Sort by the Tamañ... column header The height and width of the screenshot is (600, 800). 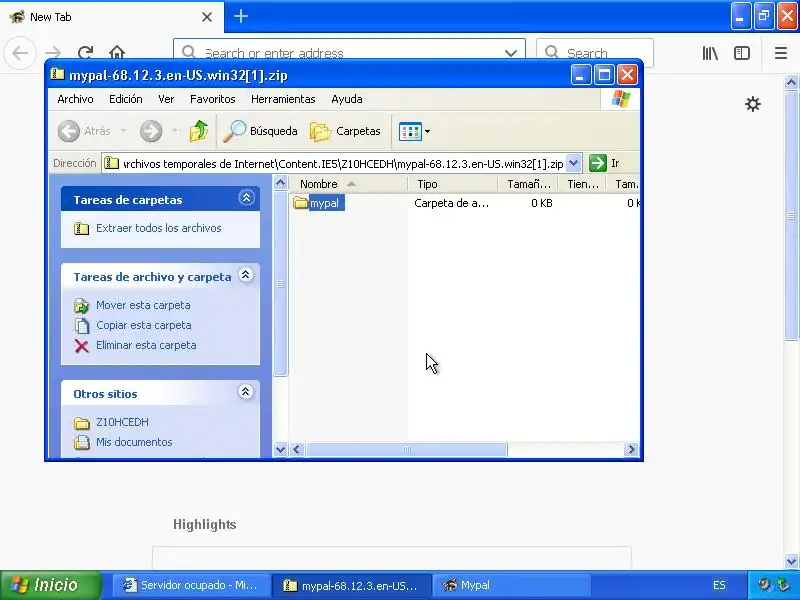(528, 184)
